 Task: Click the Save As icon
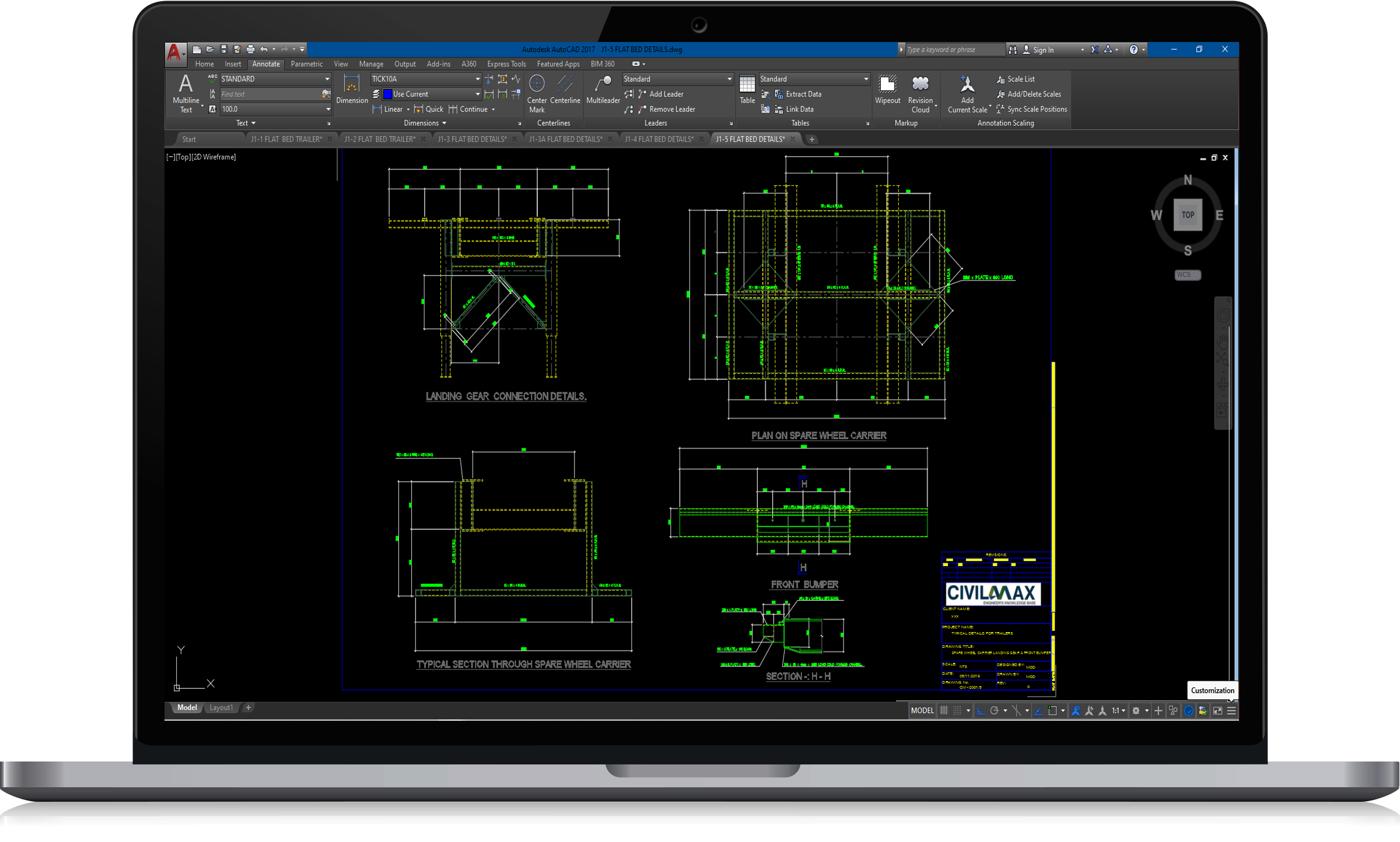(237, 50)
